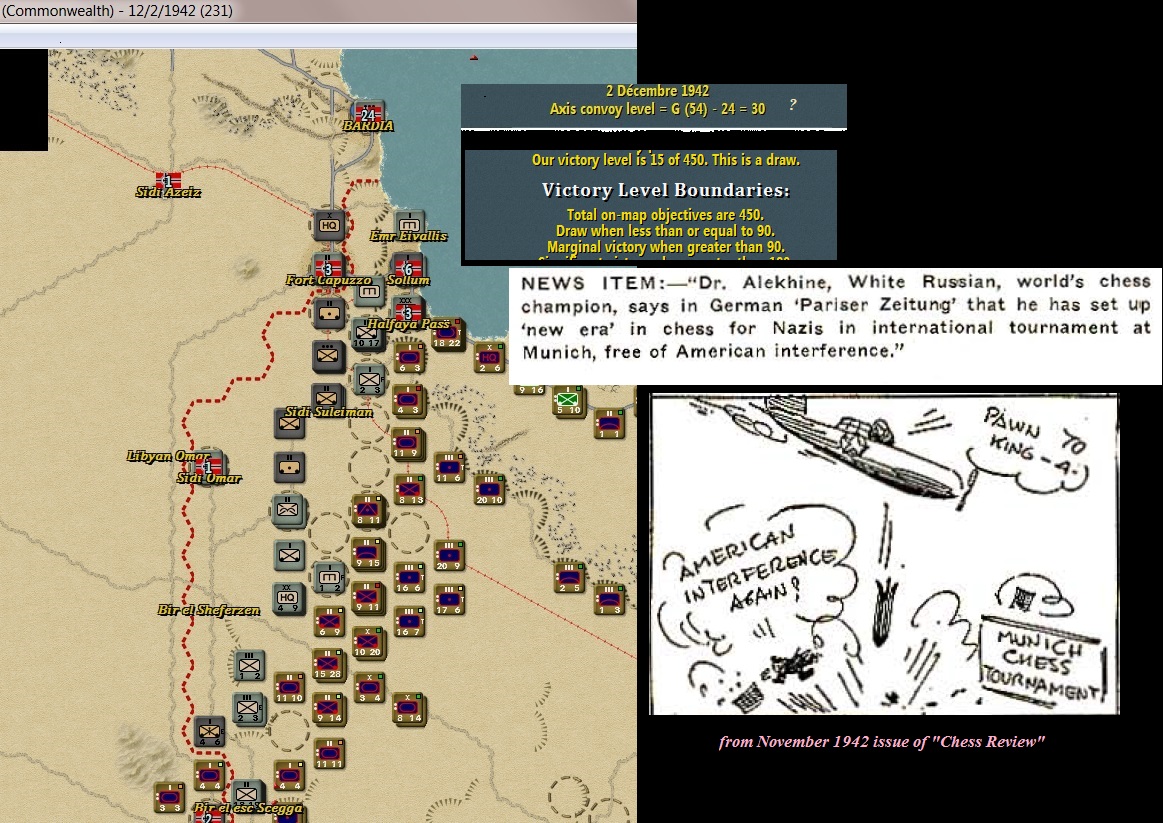The image size is (1163, 823).
Task: Select the Allied regiment showing 16 6
Action: click(409, 578)
